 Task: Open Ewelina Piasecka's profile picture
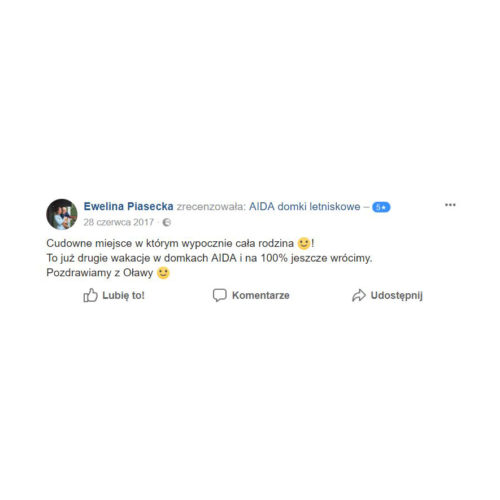tap(62, 214)
